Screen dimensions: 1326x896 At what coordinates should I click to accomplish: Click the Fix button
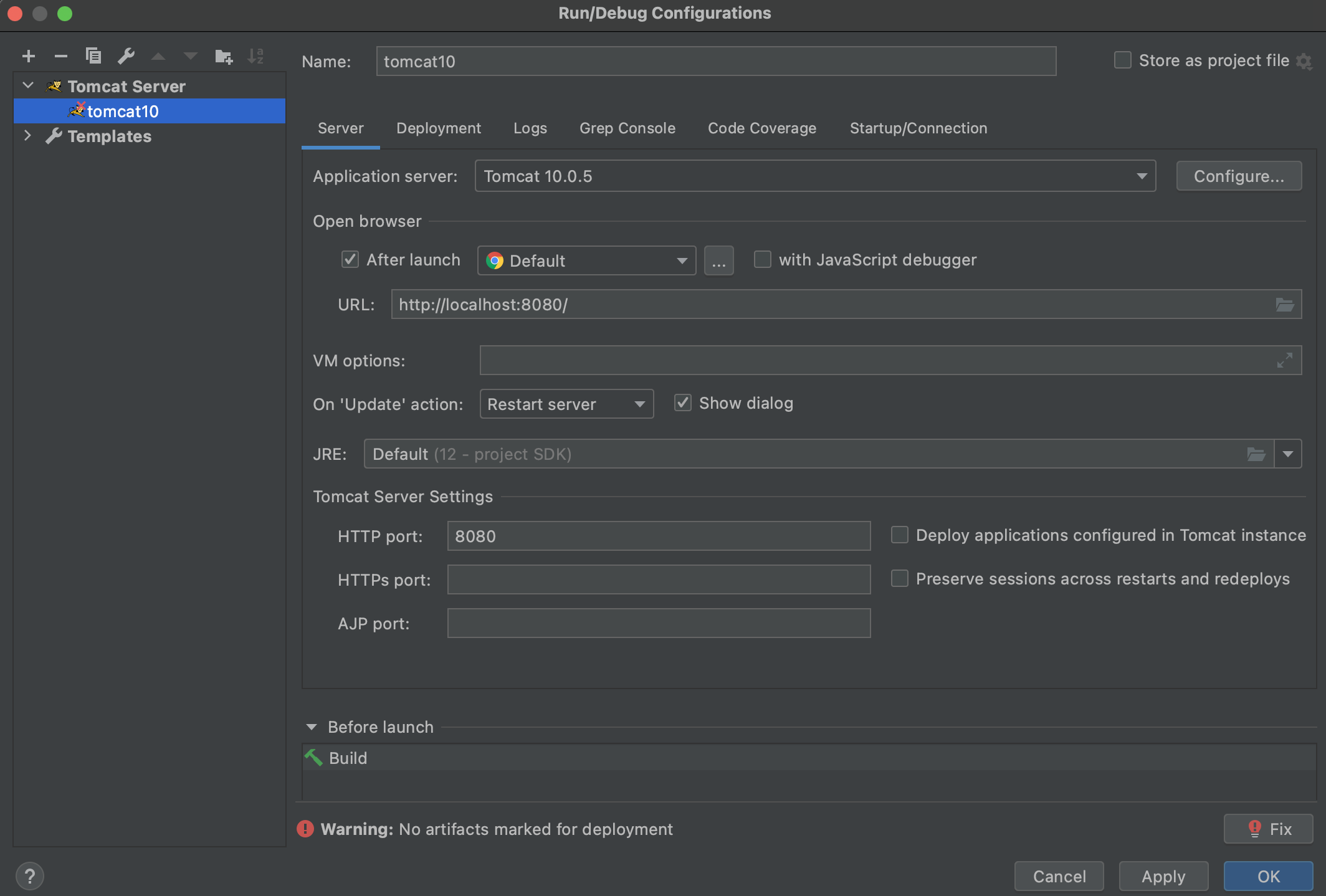pyautogui.click(x=1268, y=829)
